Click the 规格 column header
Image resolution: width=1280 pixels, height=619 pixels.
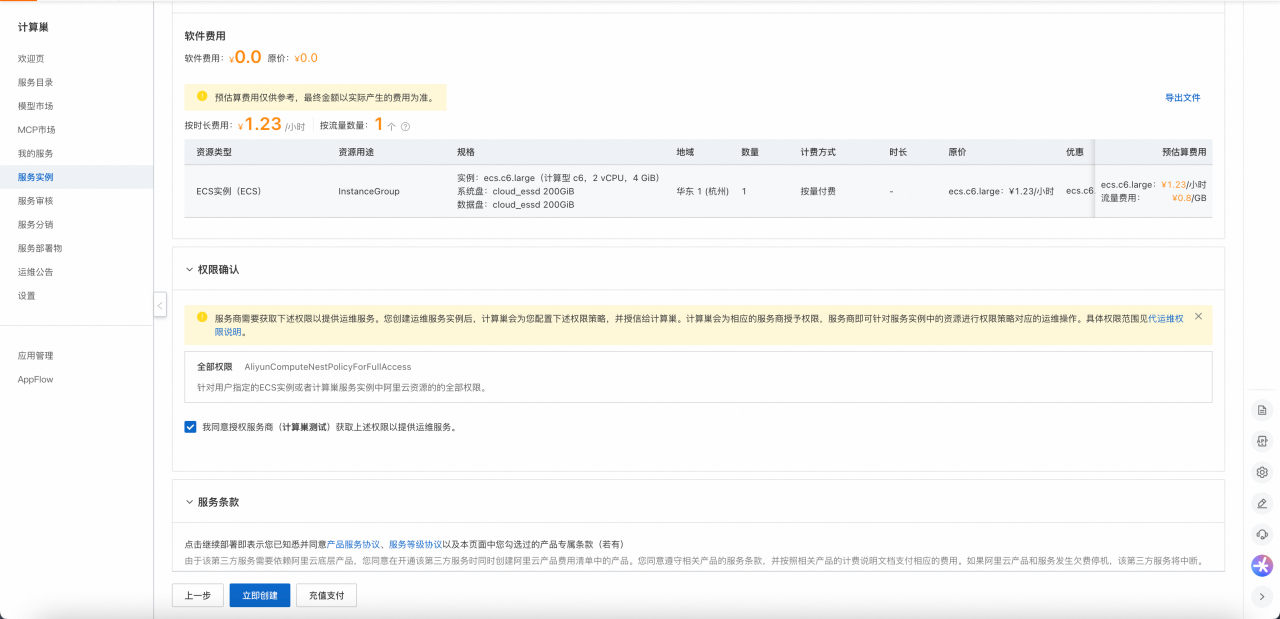coord(466,152)
